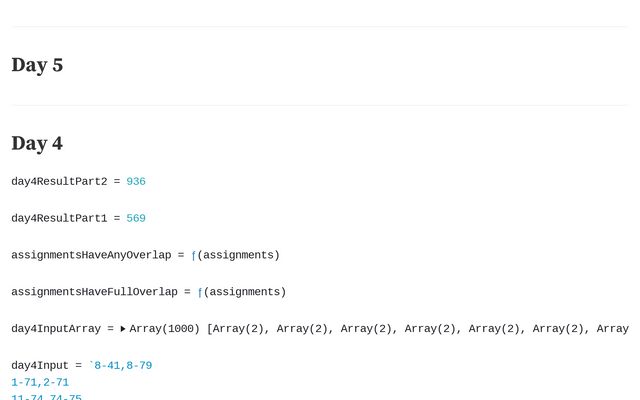Click the day4Input variable name
640x400 pixels.
(40, 366)
